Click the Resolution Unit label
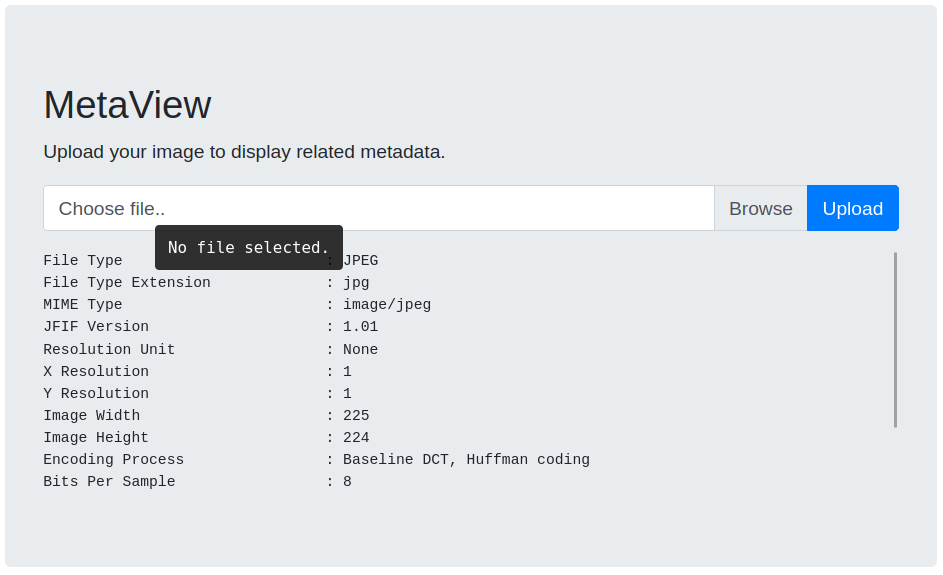This screenshot has height=575, width=943. [109, 350]
